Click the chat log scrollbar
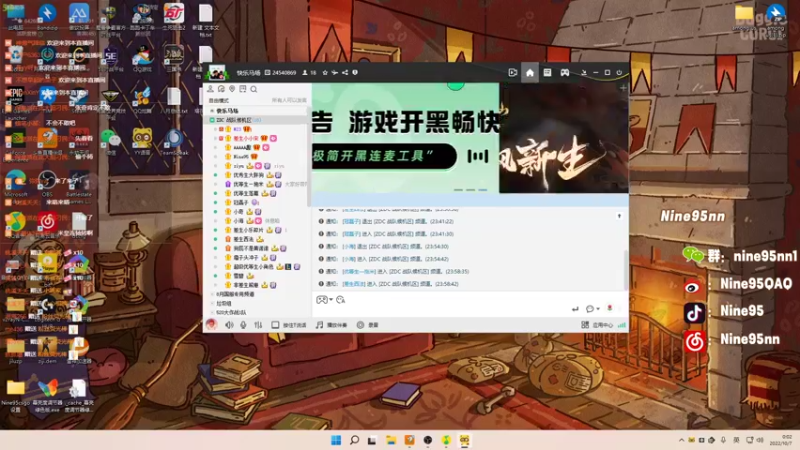This screenshot has width=800, height=450. pos(626,268)
